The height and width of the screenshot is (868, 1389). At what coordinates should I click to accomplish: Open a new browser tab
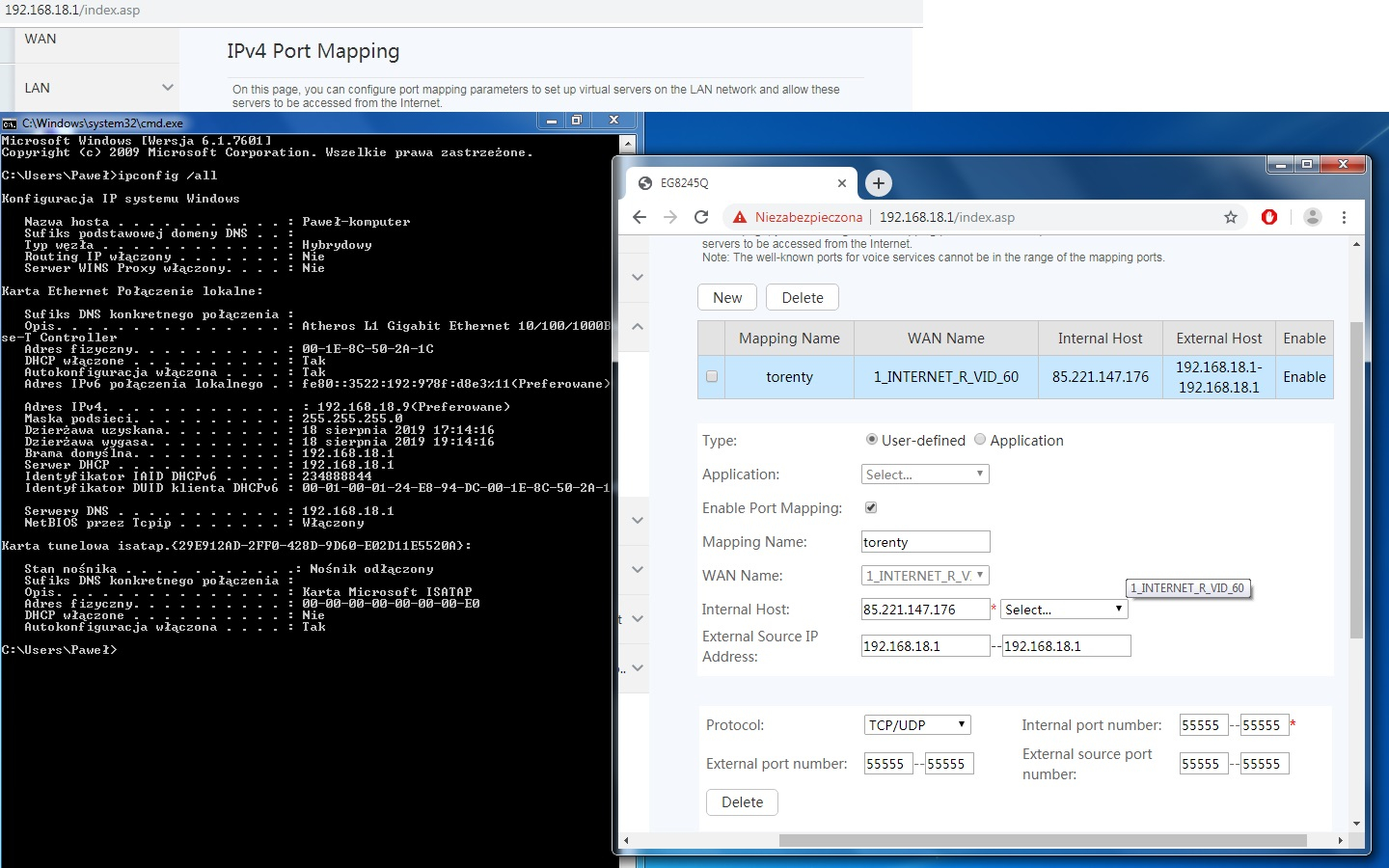[878, 182]
